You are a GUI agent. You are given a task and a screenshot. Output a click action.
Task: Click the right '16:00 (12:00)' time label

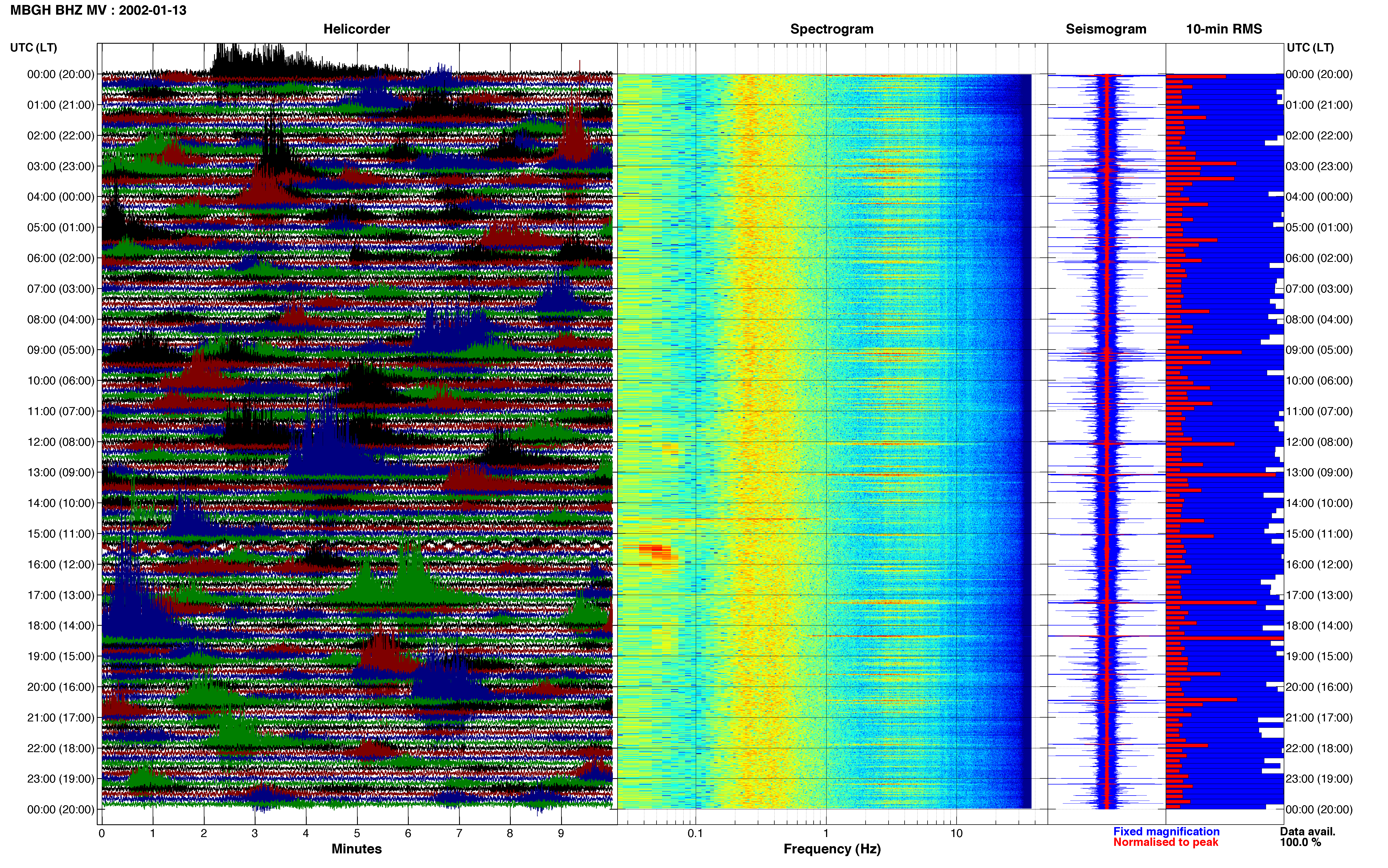pyautogui.click(x=1319, y=564)
